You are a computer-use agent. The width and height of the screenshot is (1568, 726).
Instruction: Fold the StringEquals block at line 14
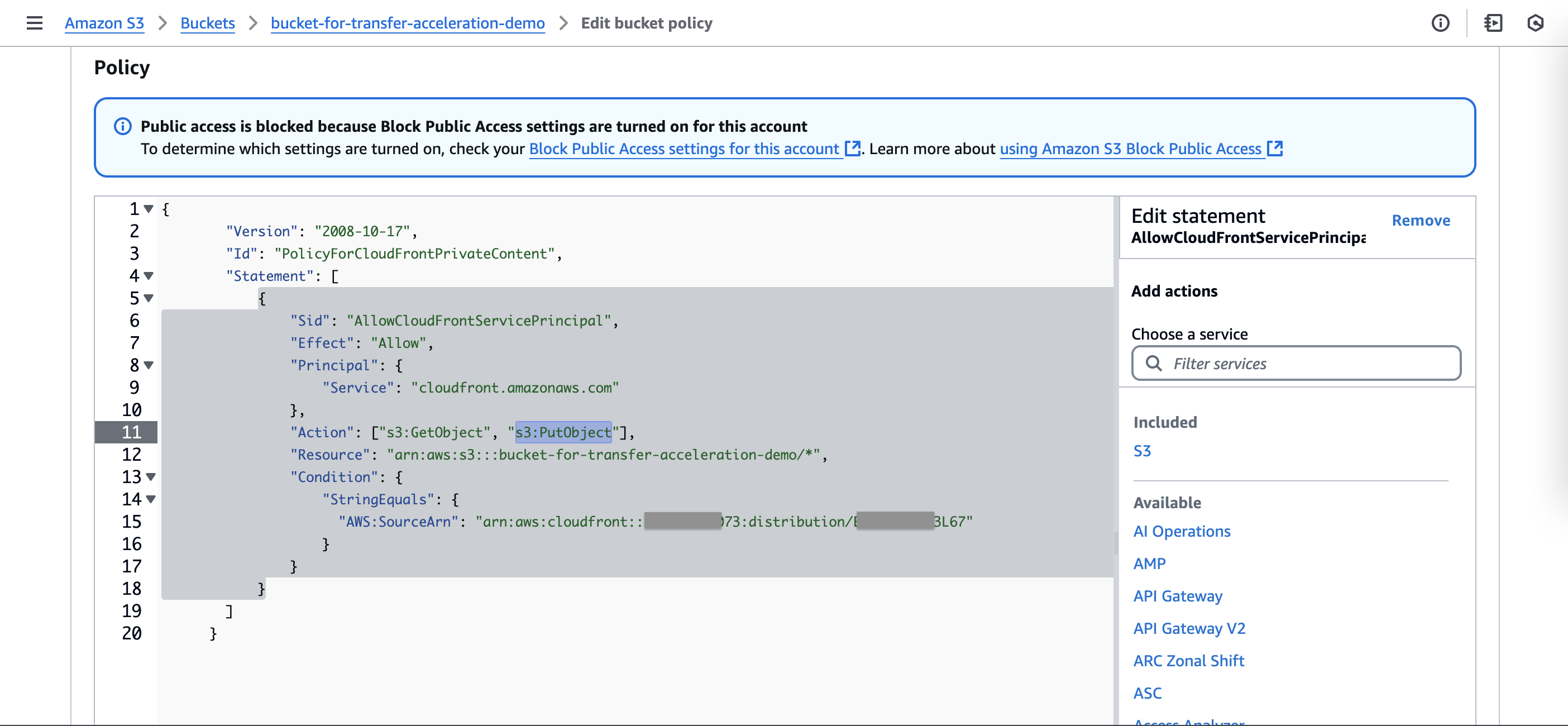(x=150, y=499)
